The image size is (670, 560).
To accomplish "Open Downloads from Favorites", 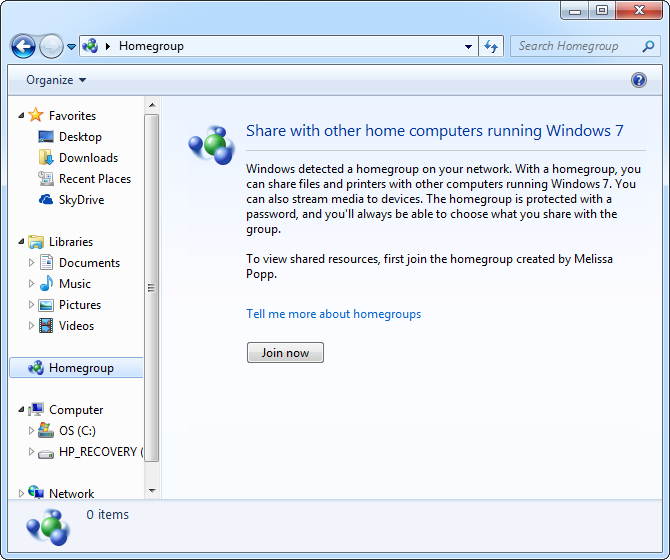I will click(88, 158).
